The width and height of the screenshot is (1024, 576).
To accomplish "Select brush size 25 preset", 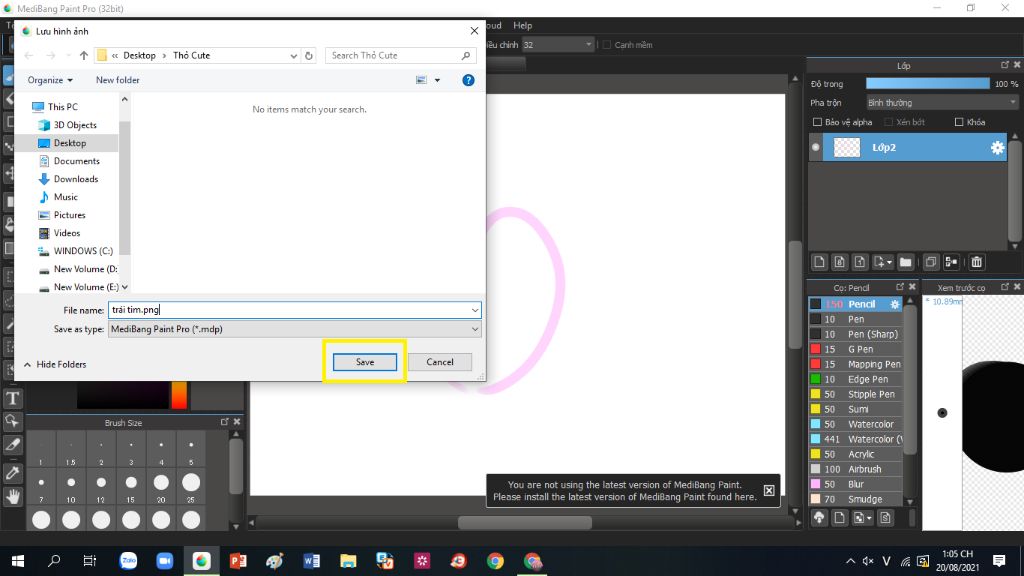I will 191,487.
